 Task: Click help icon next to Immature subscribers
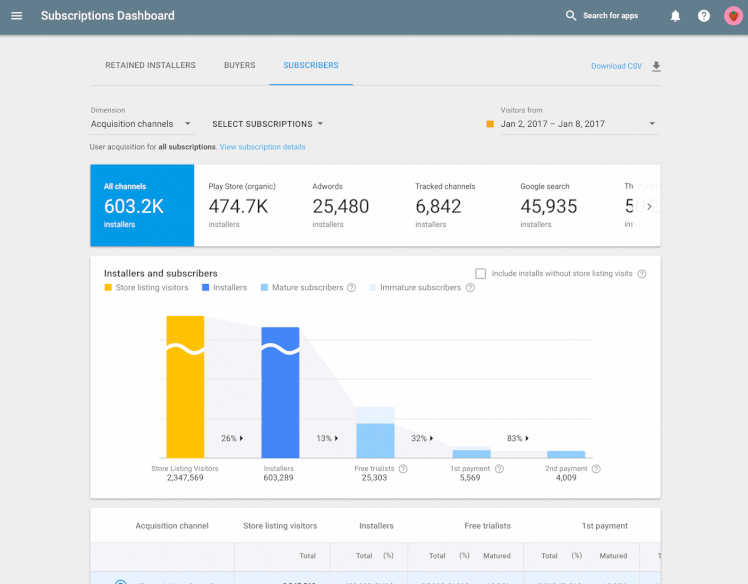pyautogui.click(x=470, y=288)
